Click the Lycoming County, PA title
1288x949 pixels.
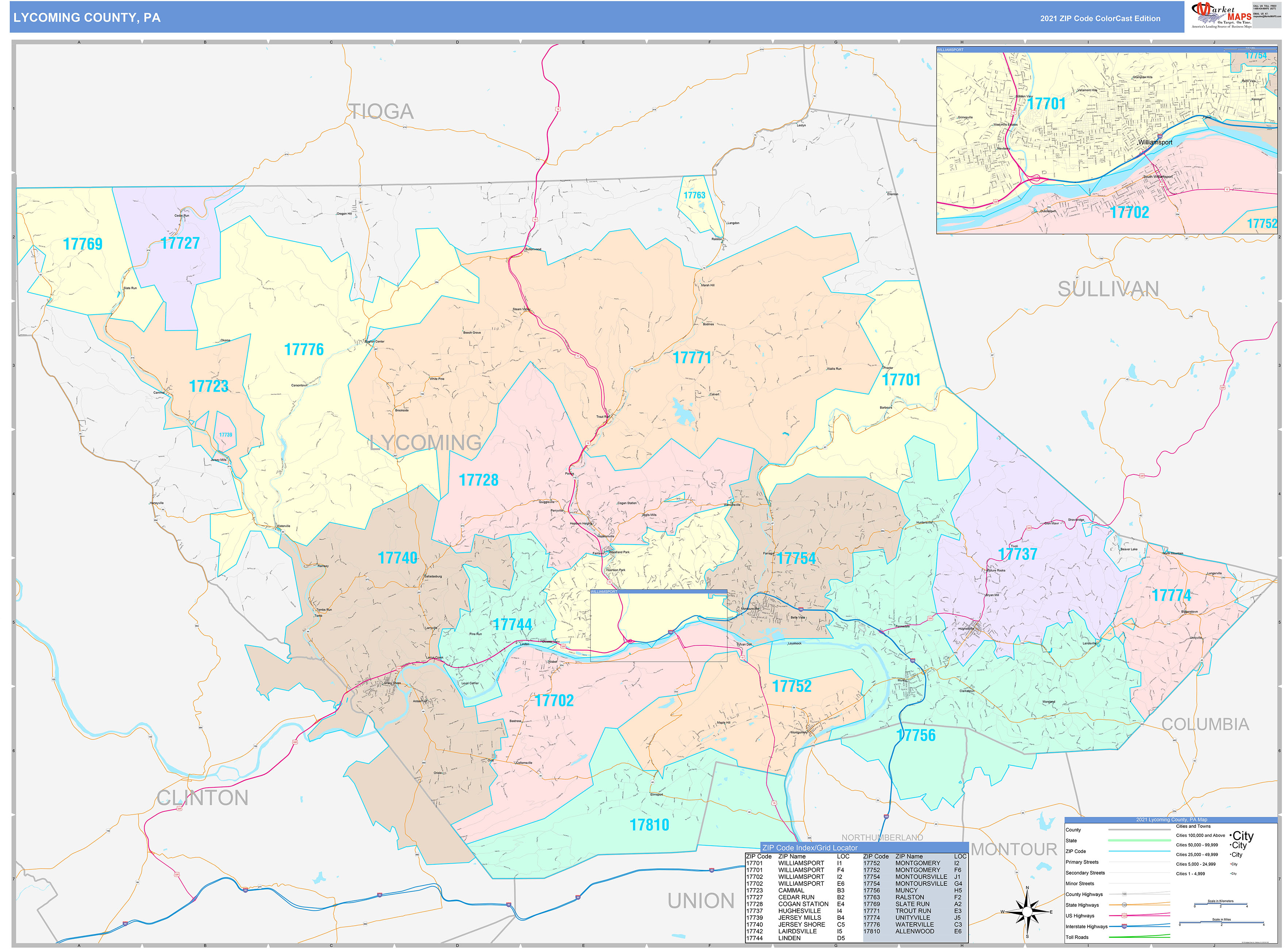(x=87, y=18)
